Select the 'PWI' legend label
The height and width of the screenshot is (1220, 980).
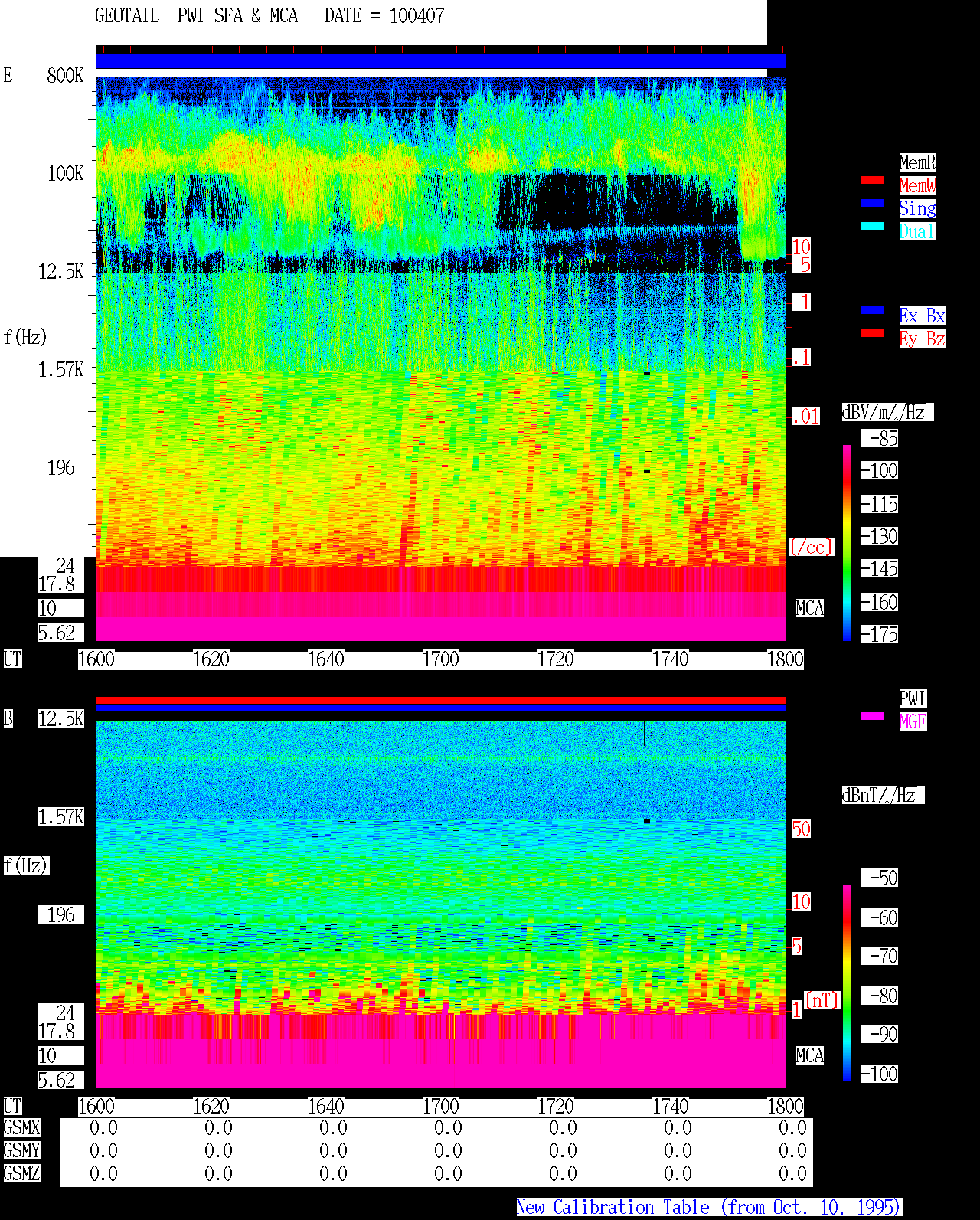(x=913, y=698)
